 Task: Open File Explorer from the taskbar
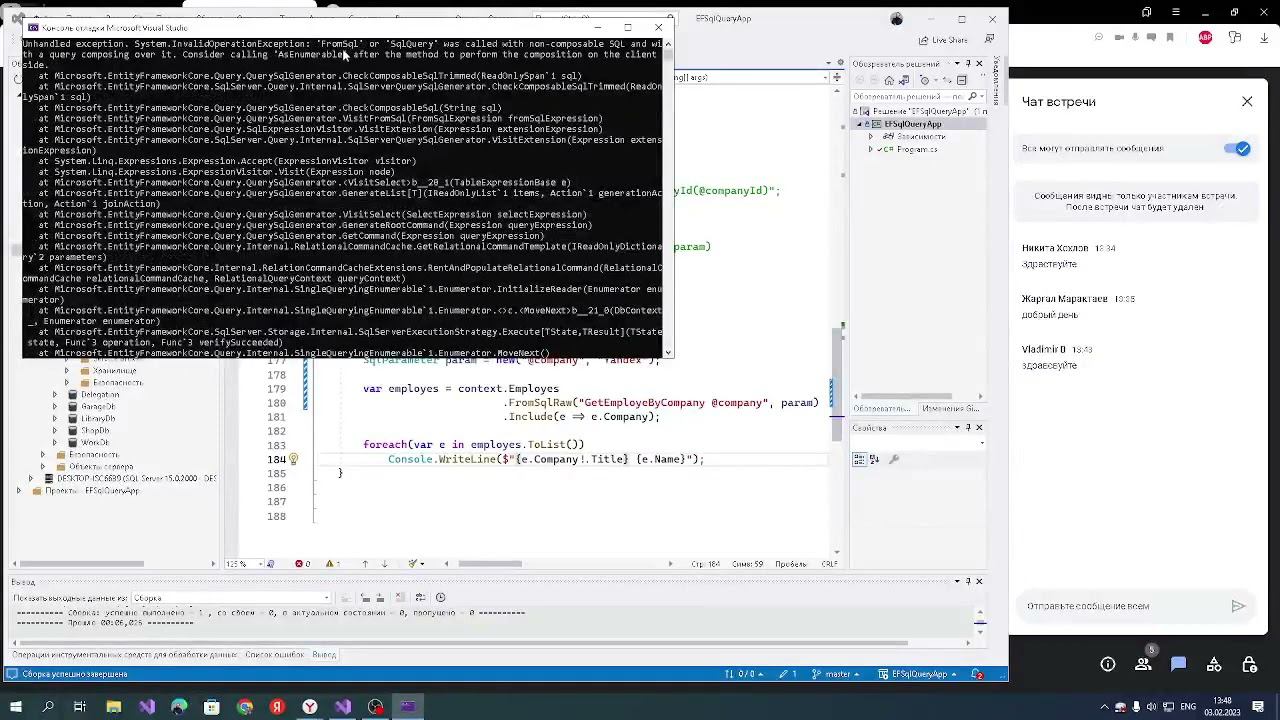(114, 707)
